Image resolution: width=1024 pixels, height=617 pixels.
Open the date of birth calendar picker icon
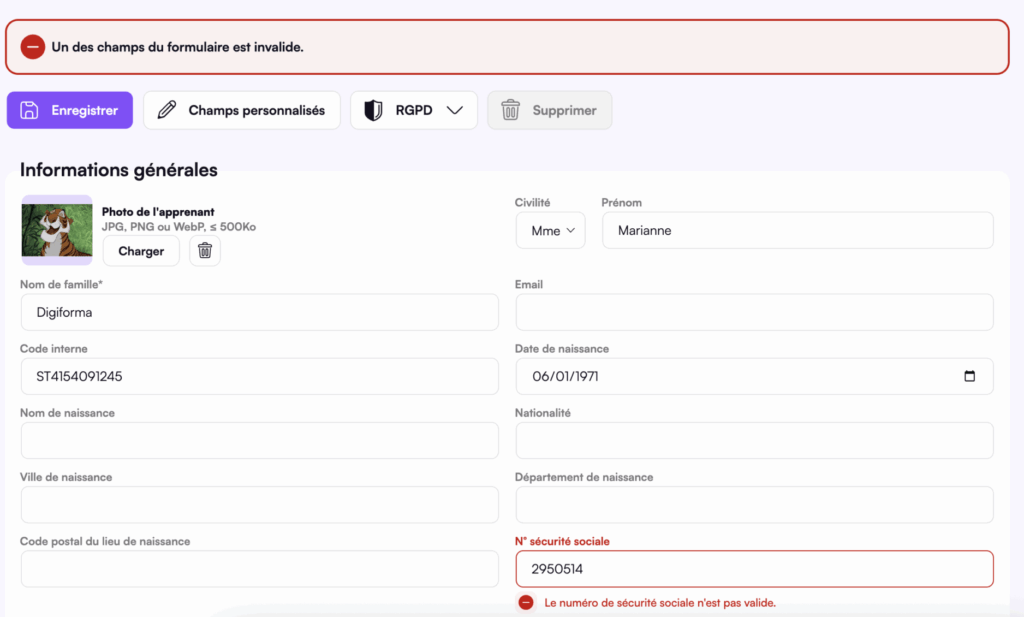[969, 376]
